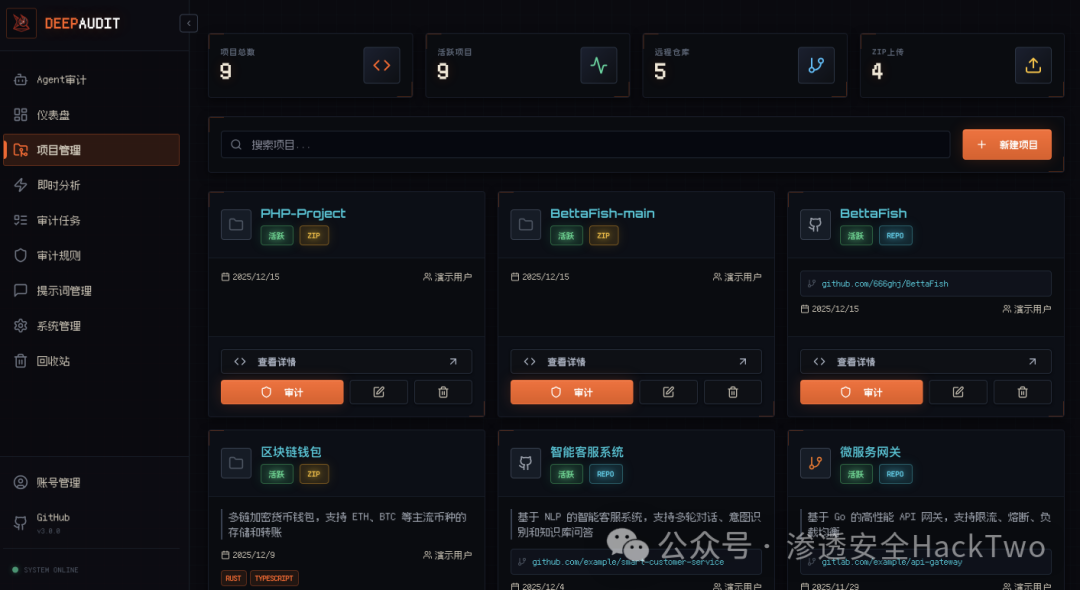Open the 审计规则 panel
1080x590 pixels.
click(62, 255)
